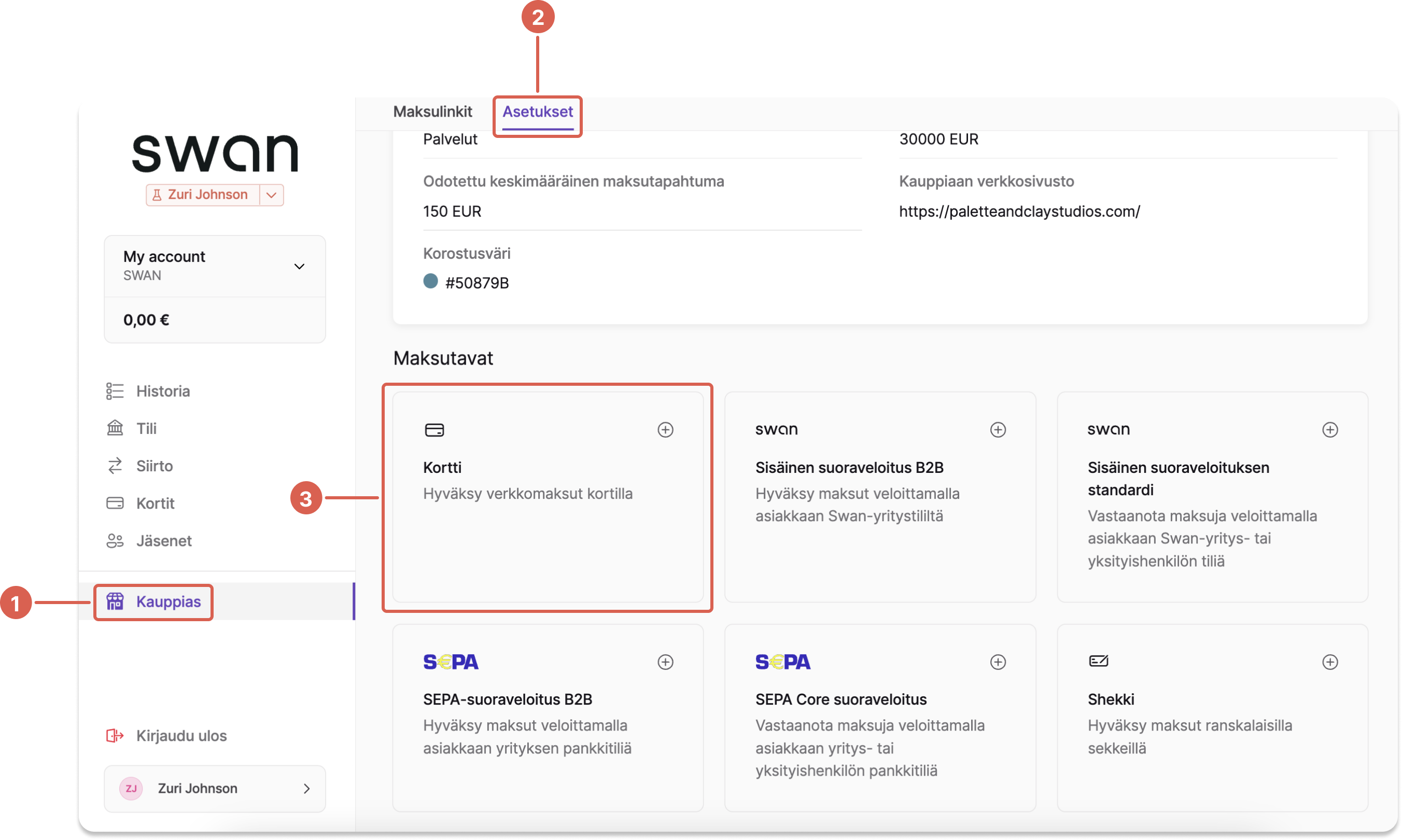Open Jäsenet in the sidebar
Screen dimensions: 1402x840
[x=163, y=541]
